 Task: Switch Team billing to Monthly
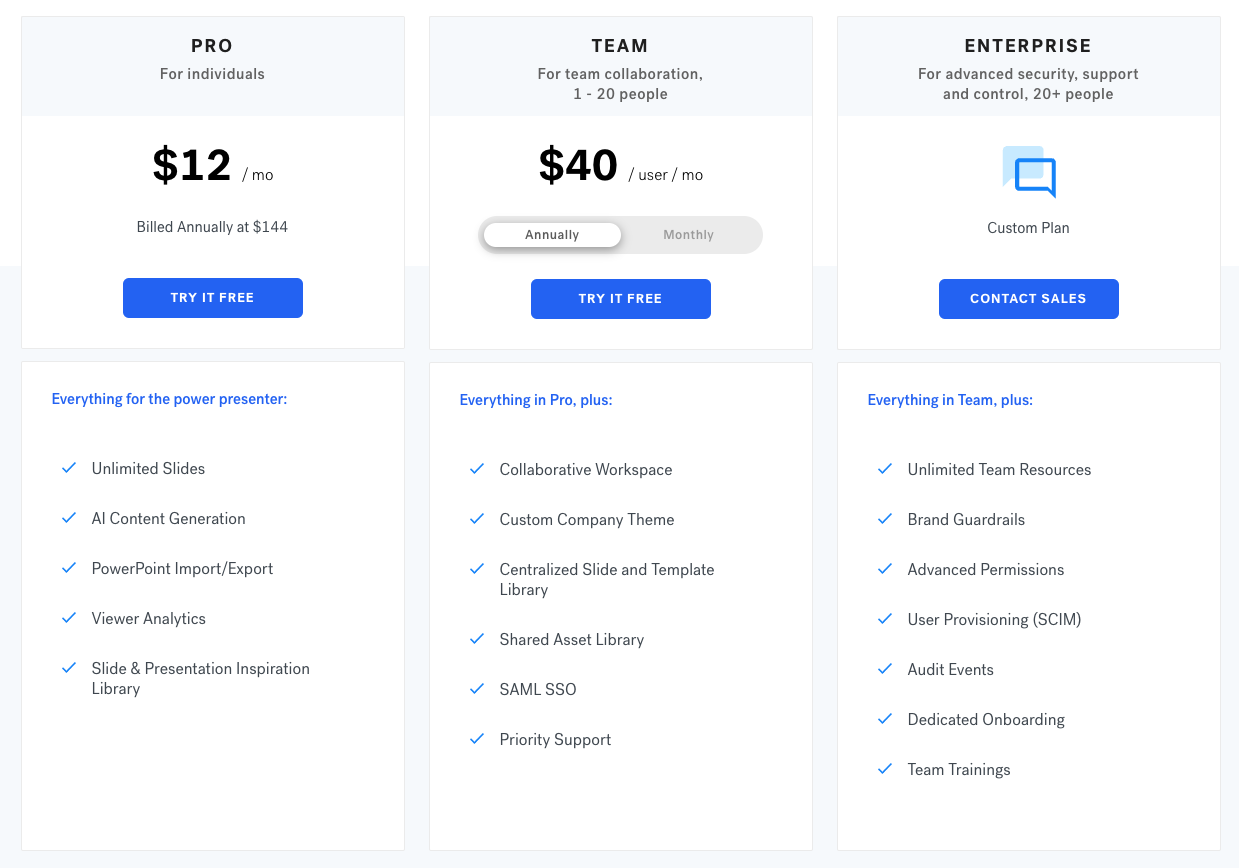pos(688,235)
